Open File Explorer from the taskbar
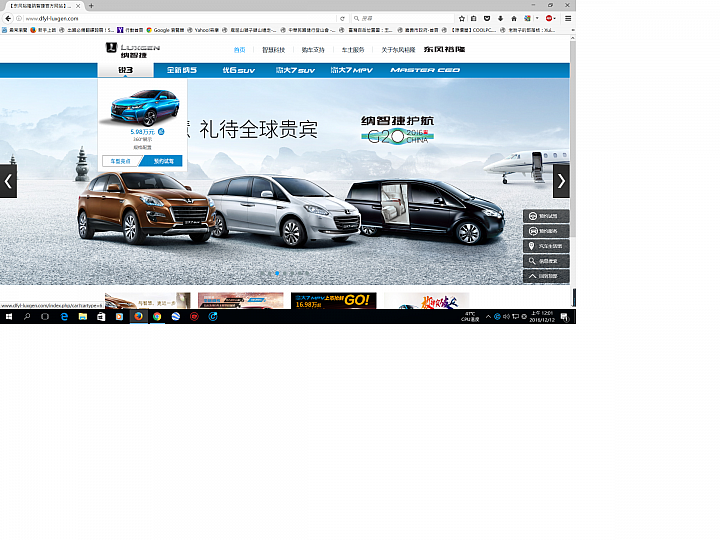The height and width of the screenshot is (540, 720). click(x=83, y=316)
